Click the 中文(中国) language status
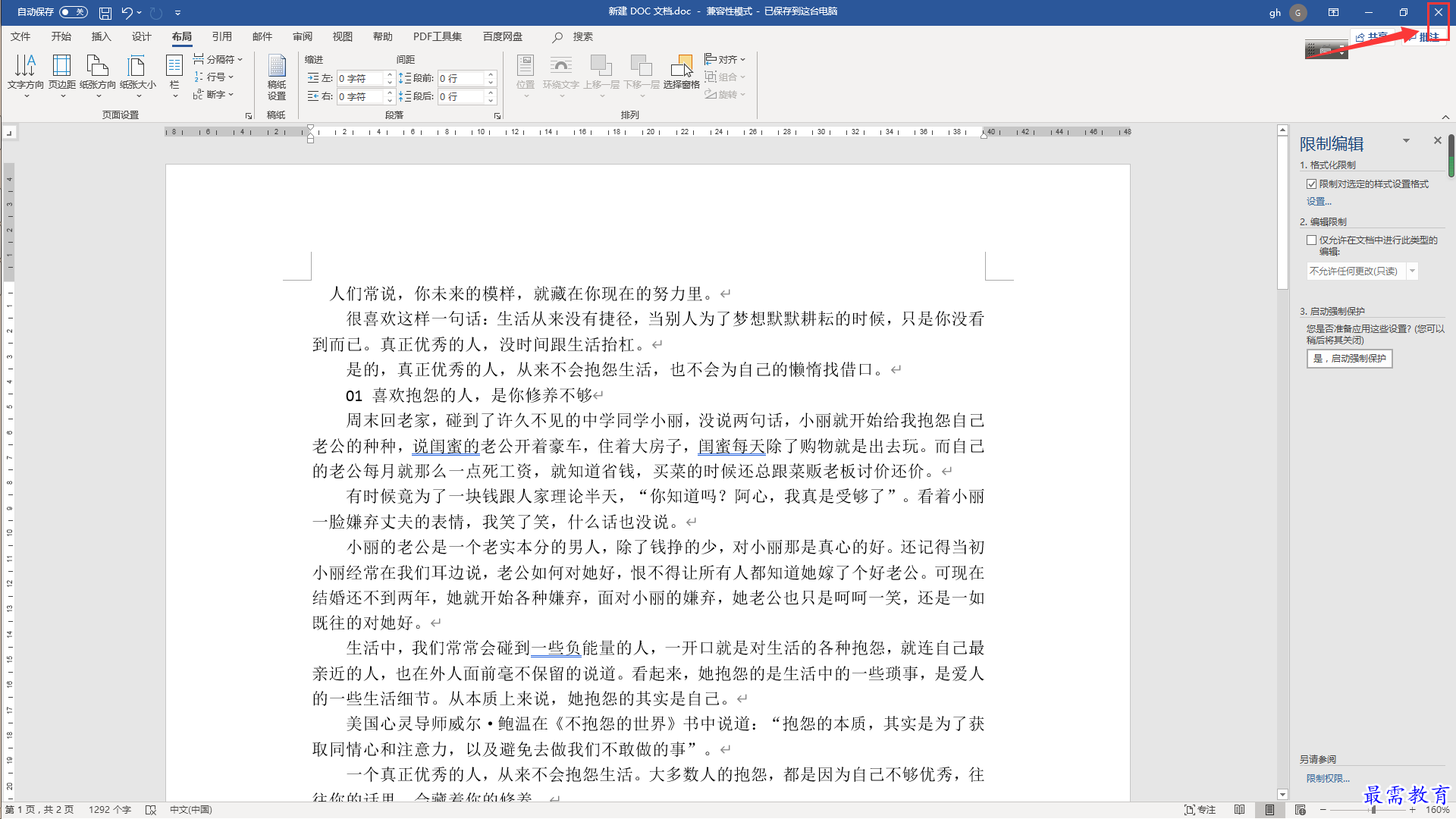 point(190,810)
